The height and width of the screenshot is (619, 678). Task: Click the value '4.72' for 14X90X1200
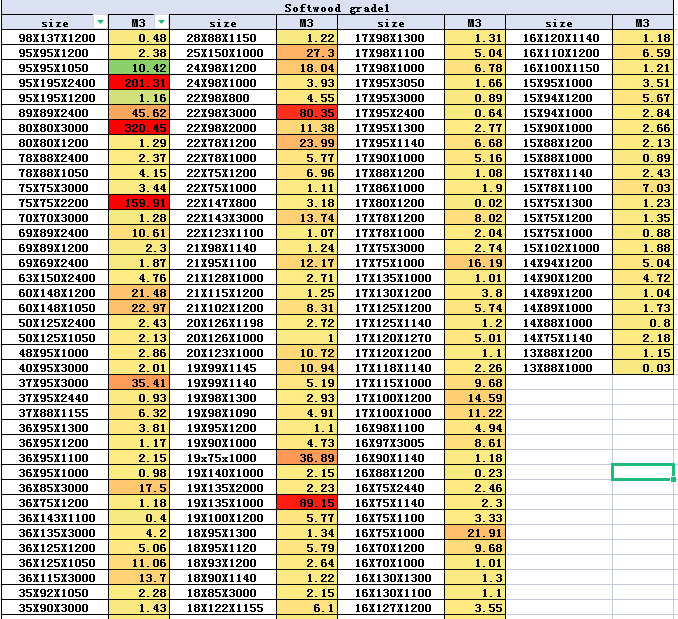point(643,278)
